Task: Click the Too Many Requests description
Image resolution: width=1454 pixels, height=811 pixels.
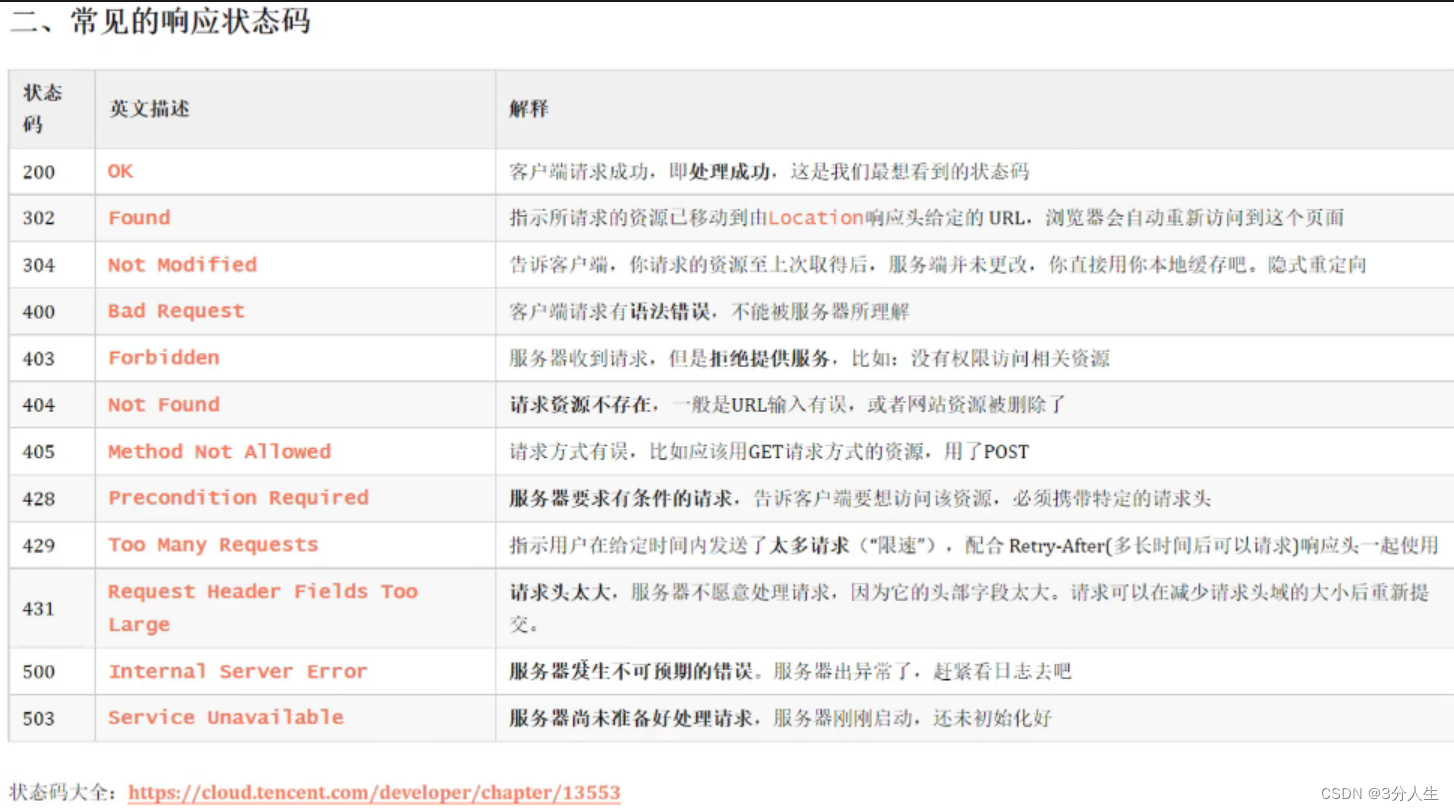Action: (x=213, y=545)
